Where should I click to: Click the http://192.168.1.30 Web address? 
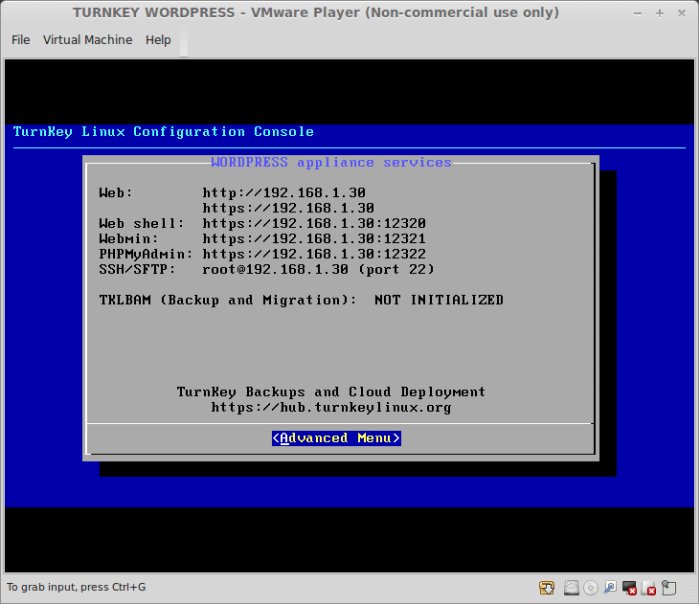[x=284, y=193]
